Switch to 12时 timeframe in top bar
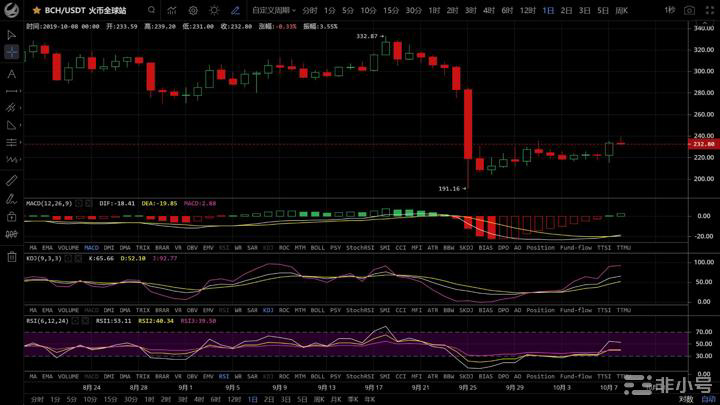The height and width of the screenshot is (405, 720). (x=528, y=10)
